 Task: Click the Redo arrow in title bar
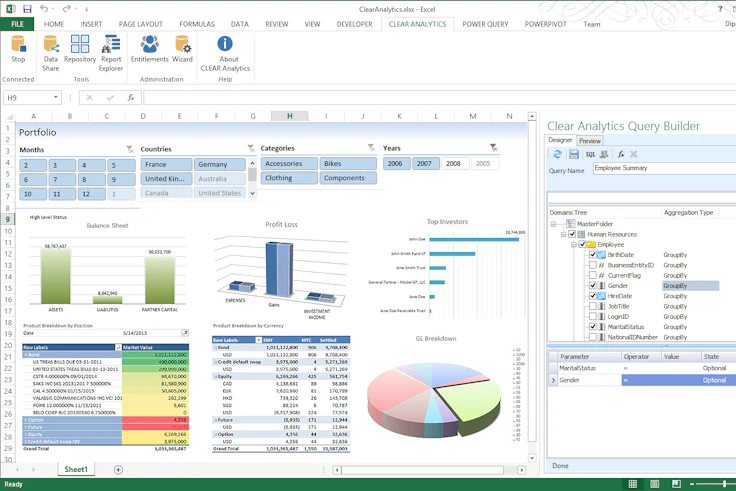click(67, 8)
